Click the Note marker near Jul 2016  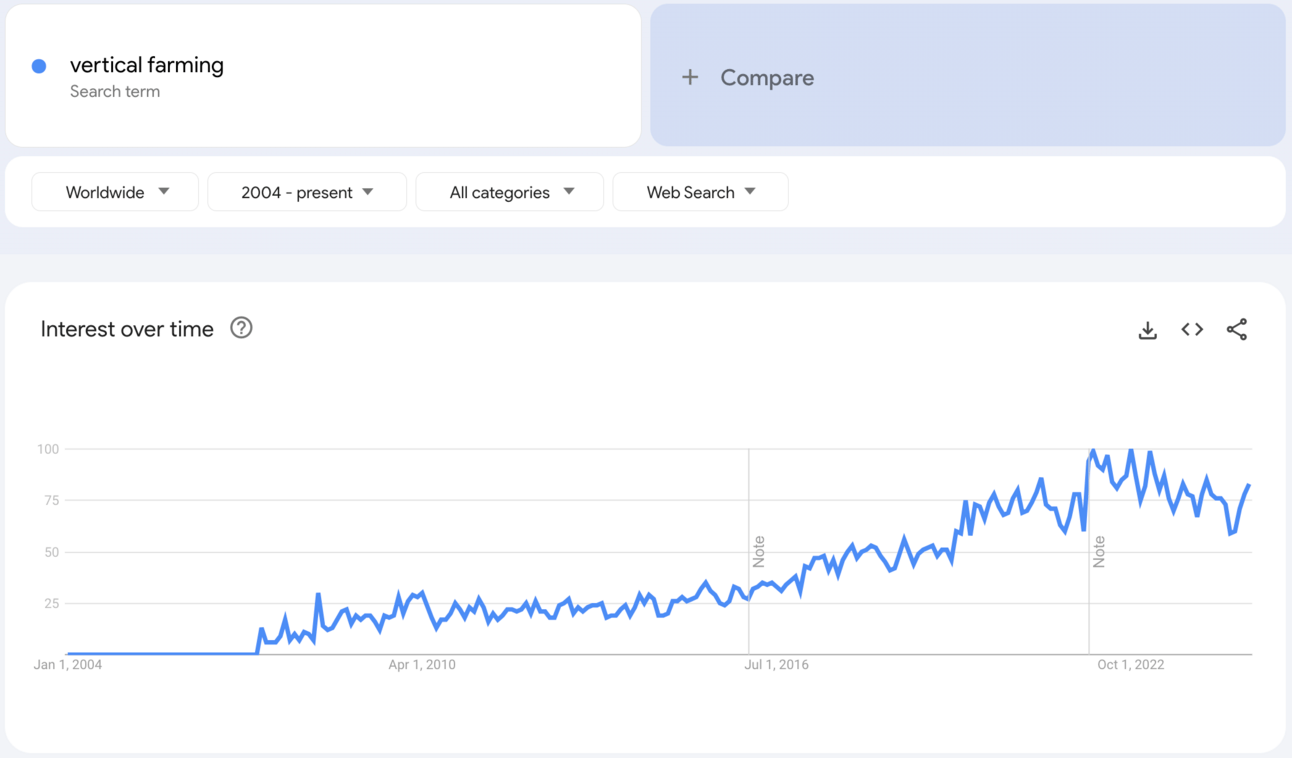[759, 551]
